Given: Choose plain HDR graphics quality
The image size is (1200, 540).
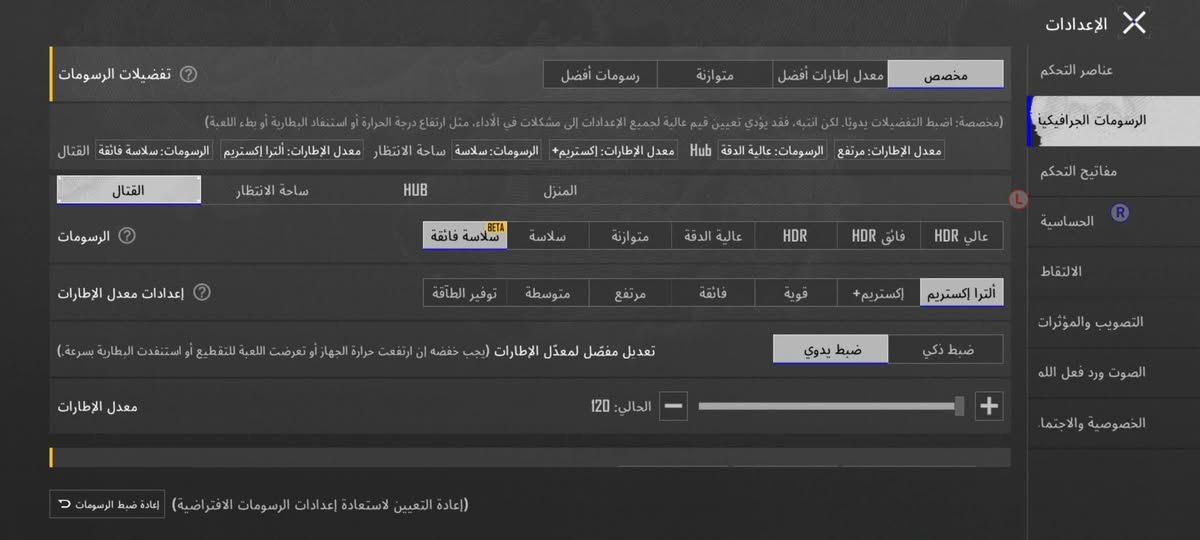Looking at the screenshot, I should 795,236.
